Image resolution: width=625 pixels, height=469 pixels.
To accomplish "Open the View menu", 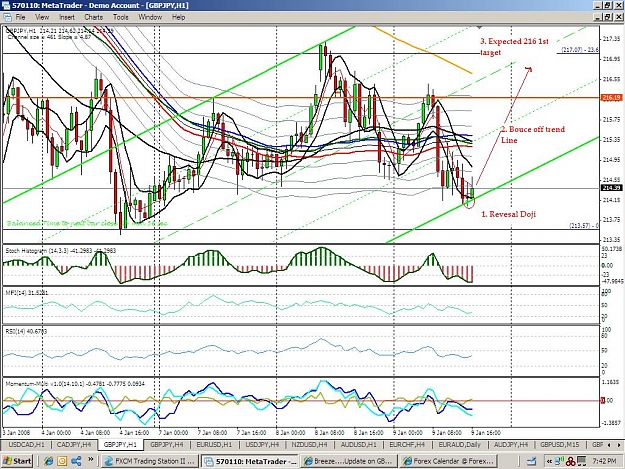I will [x=42, y=17].
